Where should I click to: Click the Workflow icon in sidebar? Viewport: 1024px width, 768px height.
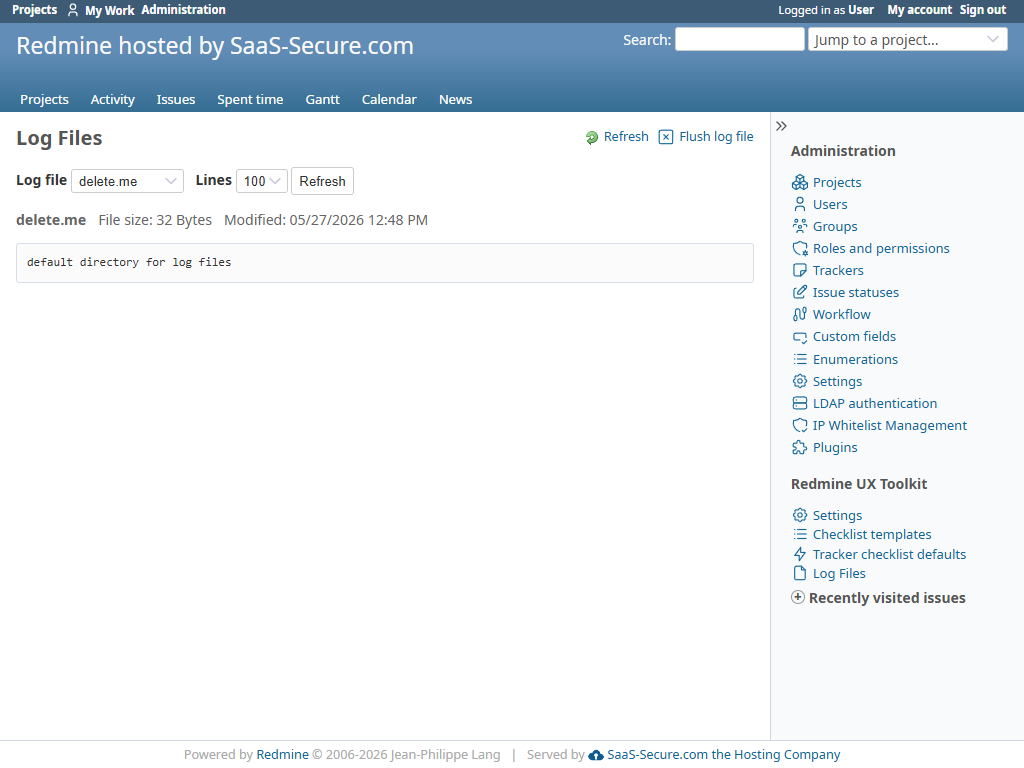coord(799,314)
